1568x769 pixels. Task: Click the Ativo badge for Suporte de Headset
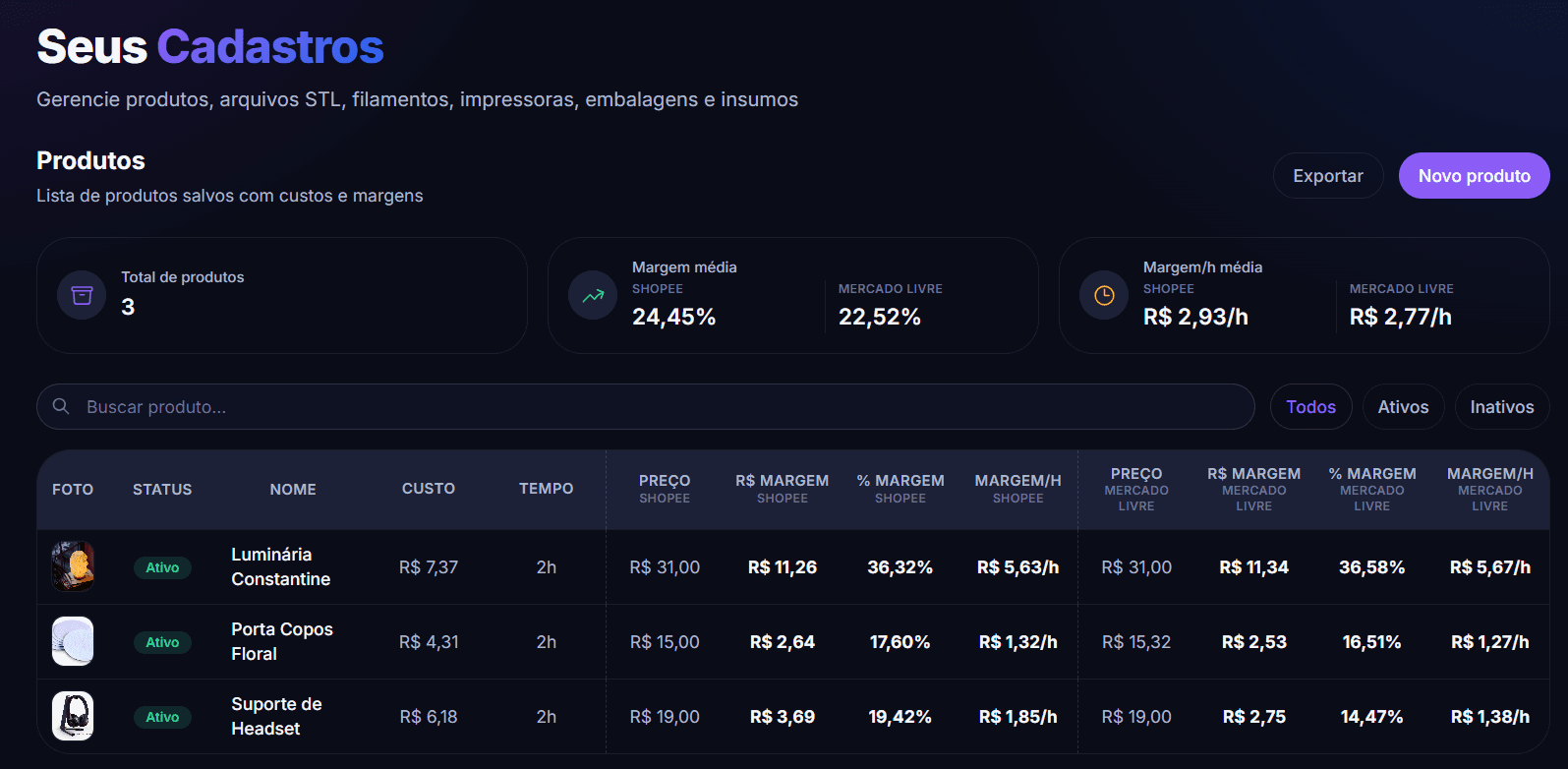[x=162, y=717]
